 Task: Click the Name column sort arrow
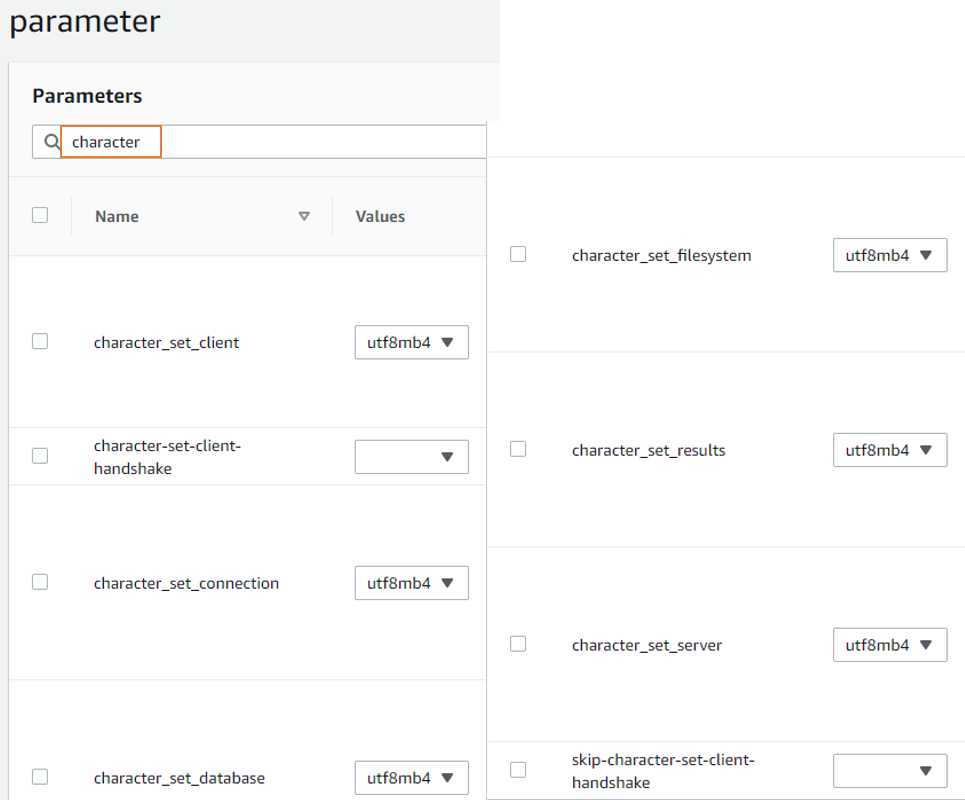(x=304, y=216)
